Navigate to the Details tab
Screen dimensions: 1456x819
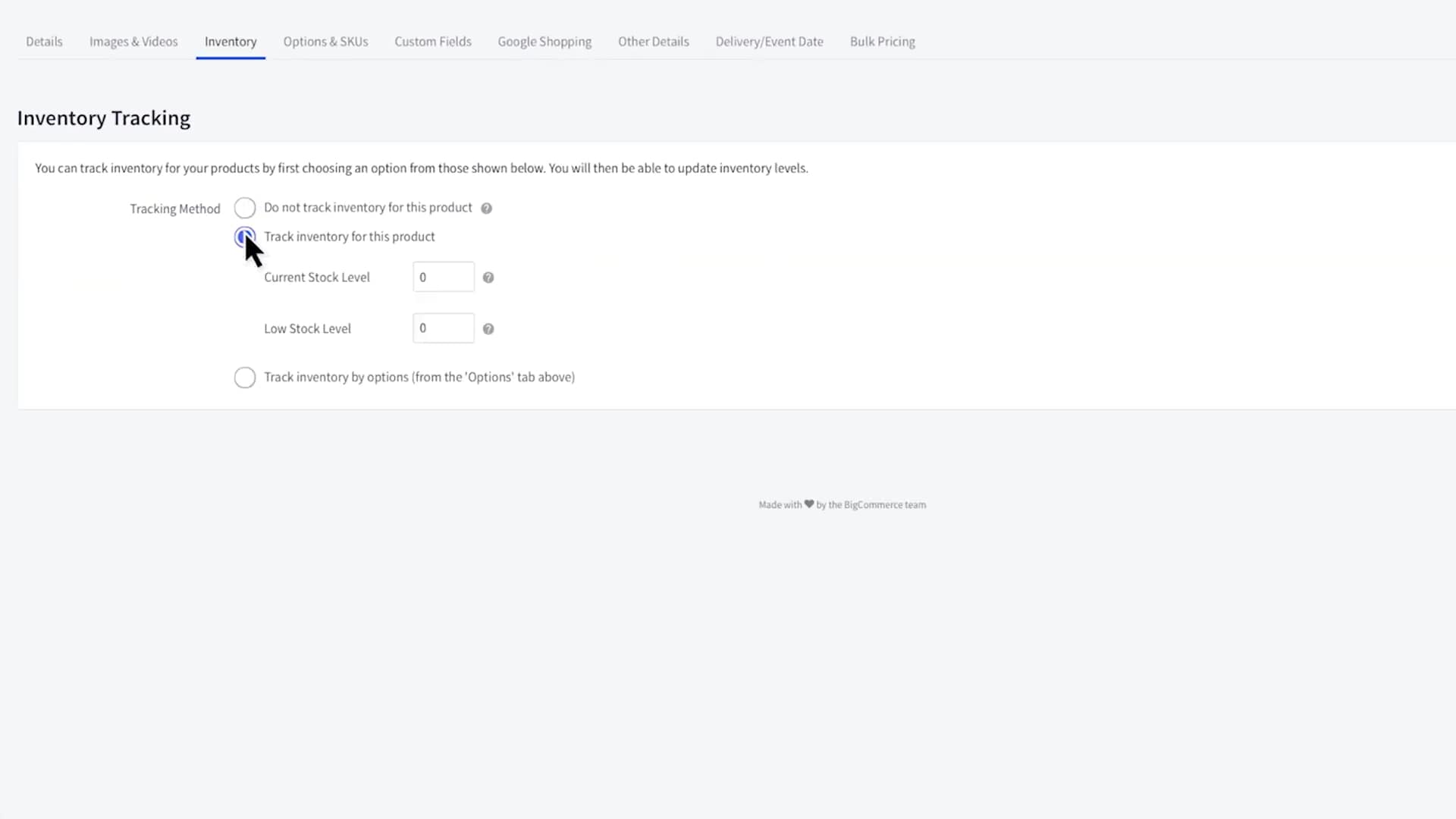pyautogui.click(x=44, y=41)
